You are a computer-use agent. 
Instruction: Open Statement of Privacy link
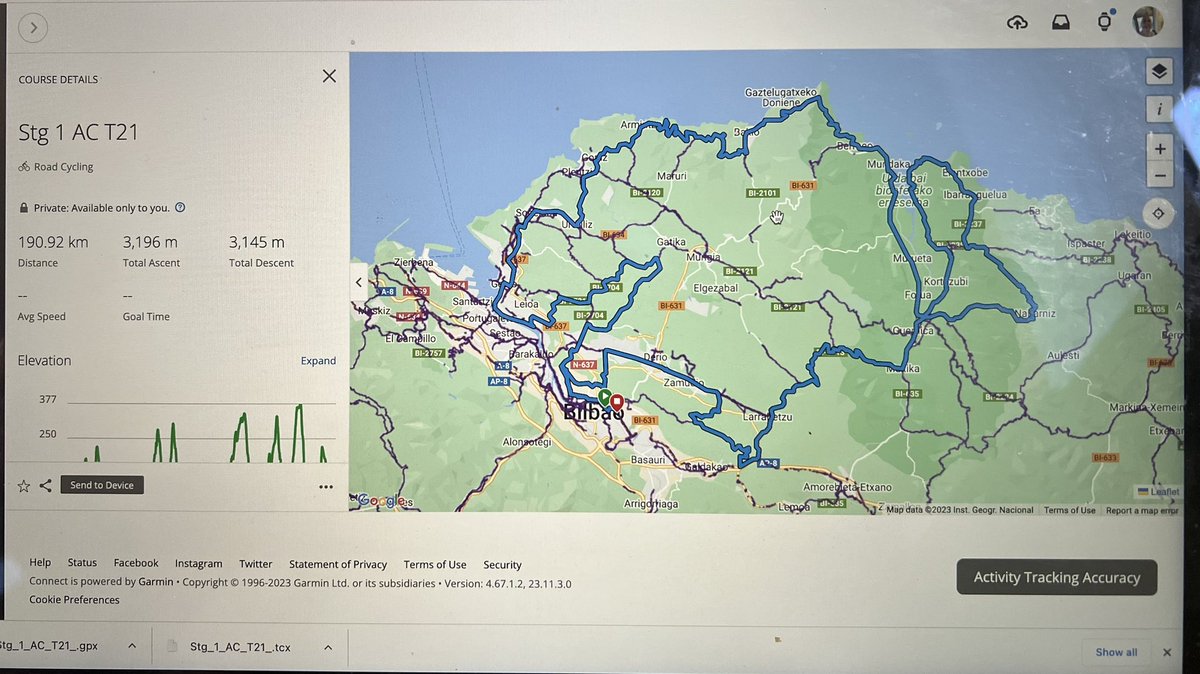[338, 565]
